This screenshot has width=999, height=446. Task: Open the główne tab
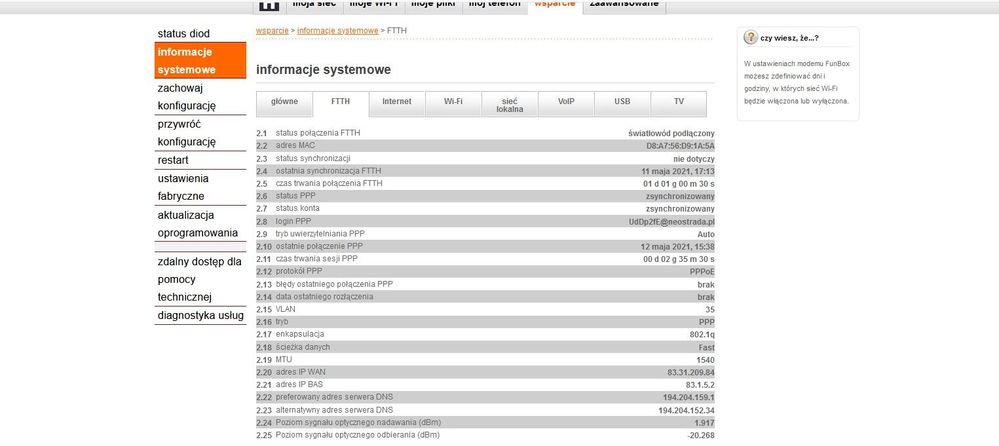click(284, 102)
